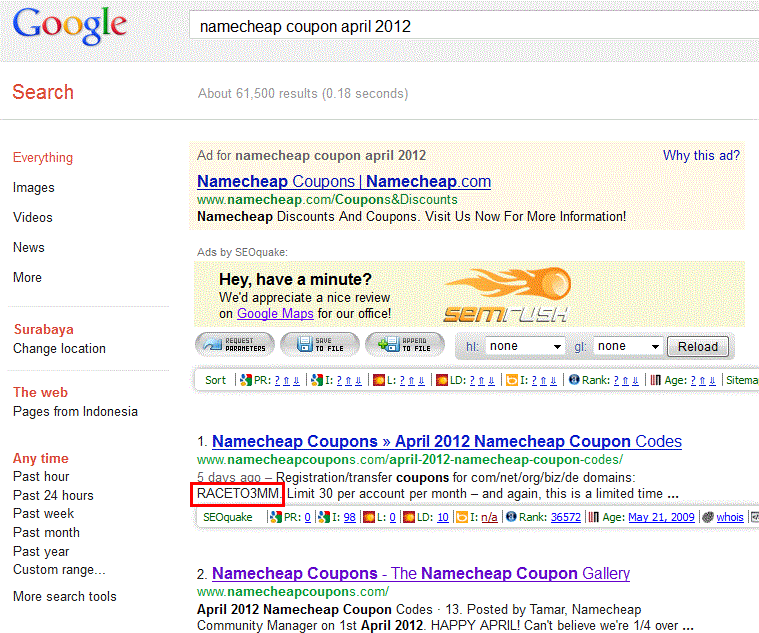Open 'Why this ad?' link

tap(701, 156)
